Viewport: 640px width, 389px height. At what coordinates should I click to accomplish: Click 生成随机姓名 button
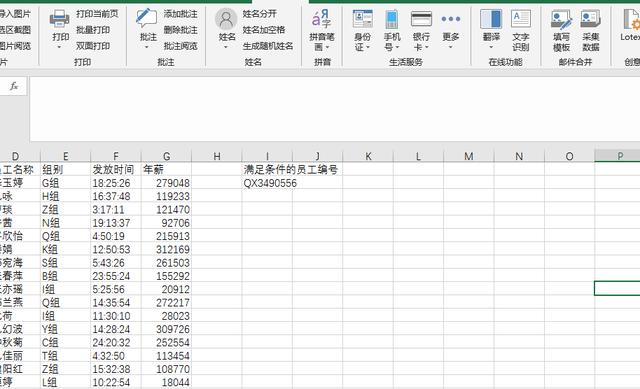click(268, 46)
